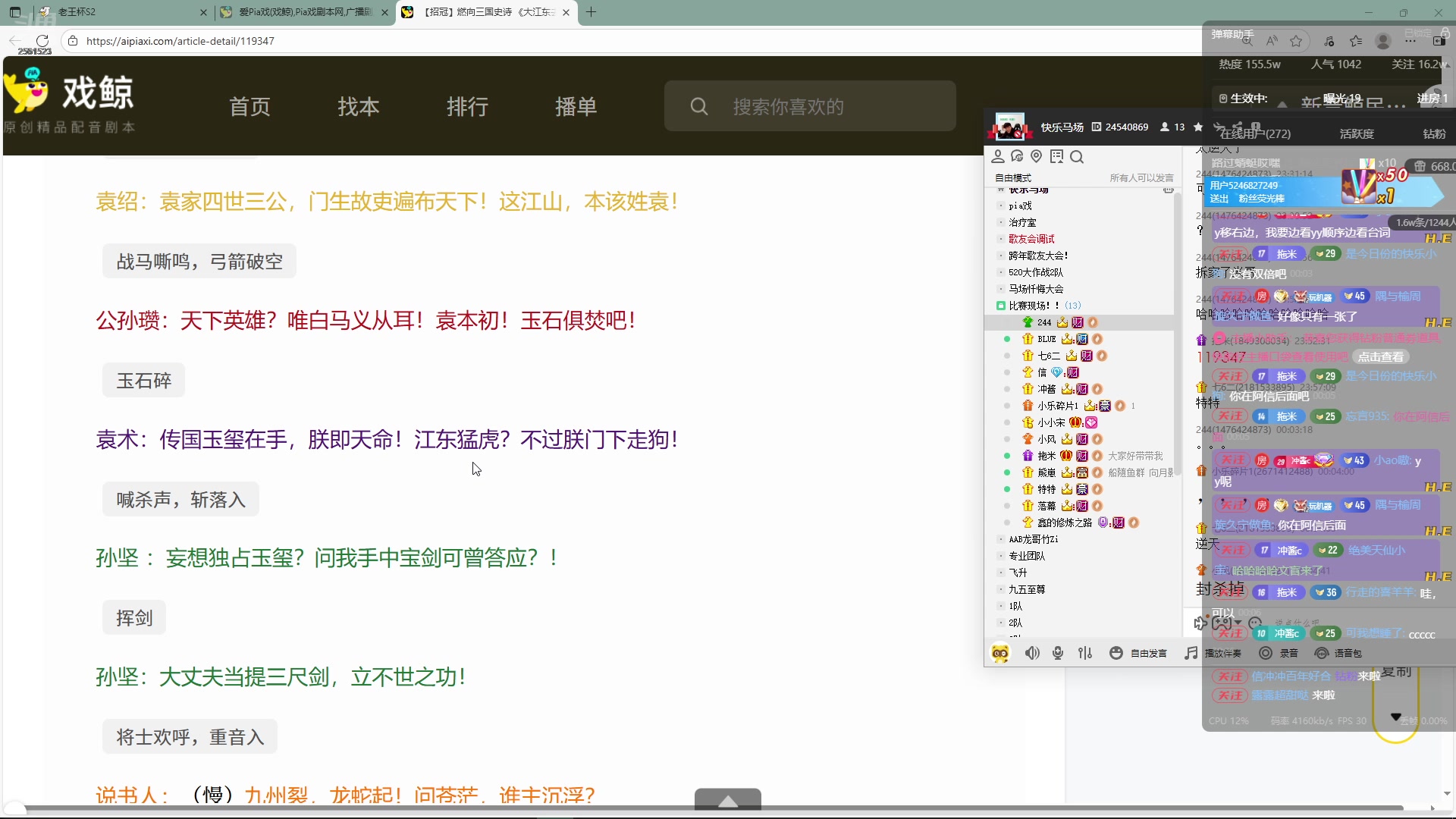Click the 将士欢呼，重音入 sound cue tag

tap(190, 736)
